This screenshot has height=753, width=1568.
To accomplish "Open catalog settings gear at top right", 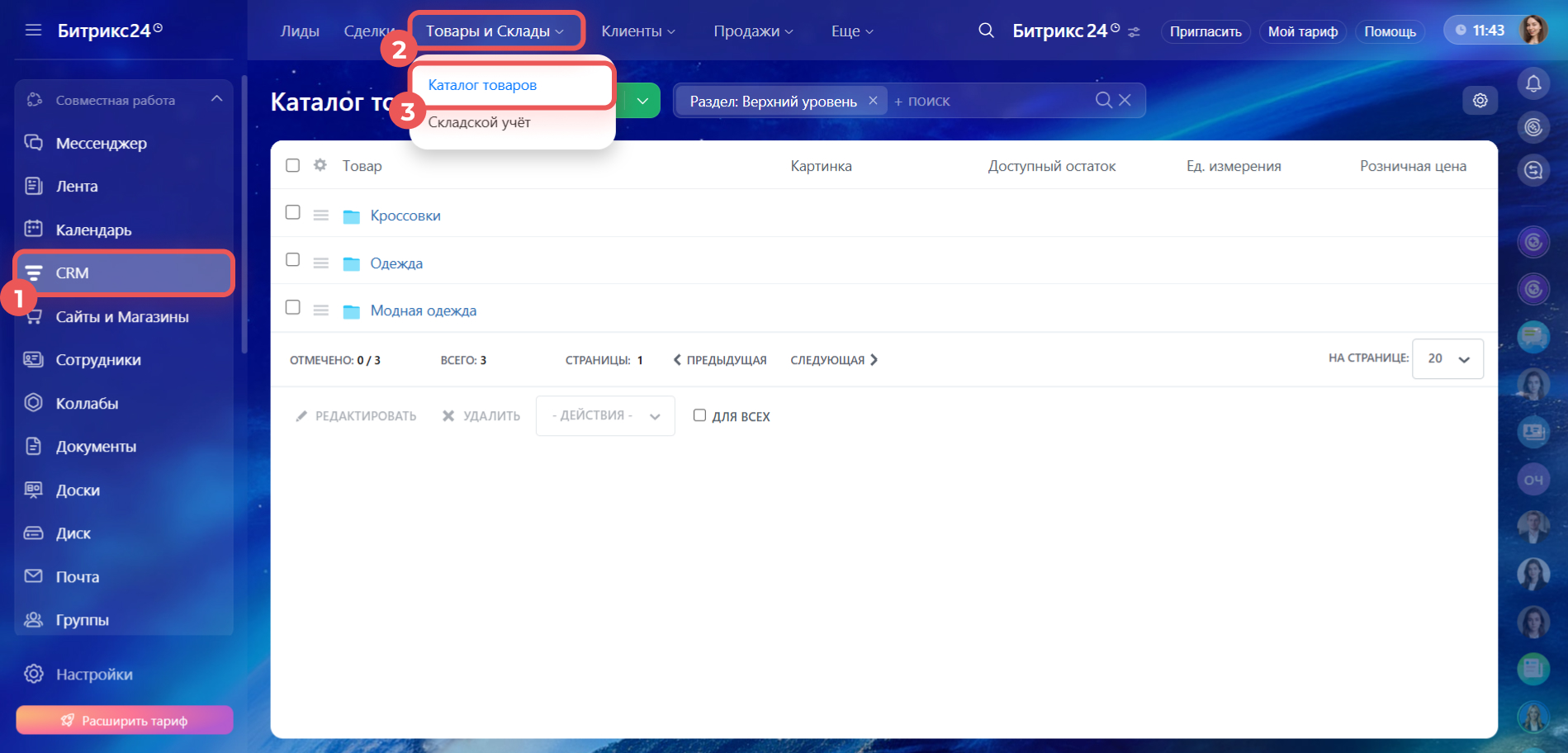I will point(1480,101).
